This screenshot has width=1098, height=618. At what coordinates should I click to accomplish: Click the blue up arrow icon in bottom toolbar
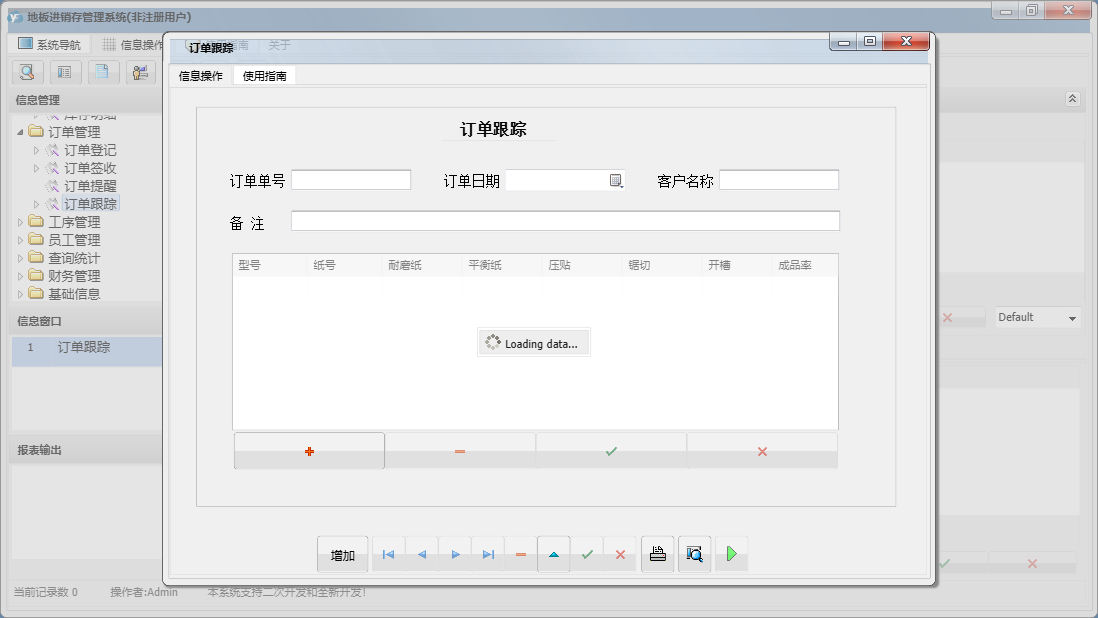[x=554, y=553]
